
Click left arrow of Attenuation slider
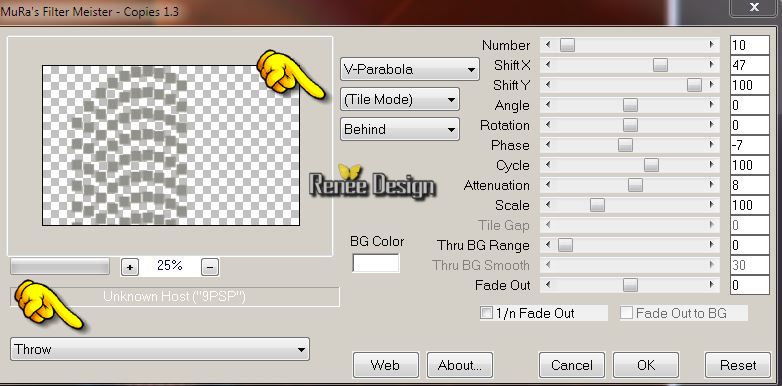(548, 185)
